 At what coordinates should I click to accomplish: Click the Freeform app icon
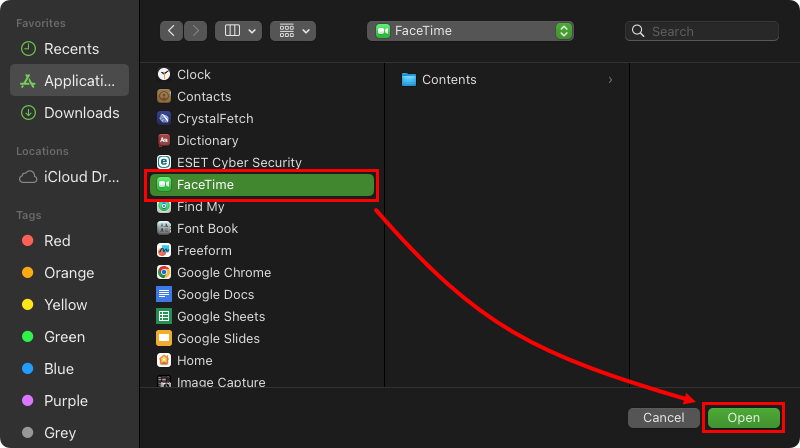click(x=164, y=251)
